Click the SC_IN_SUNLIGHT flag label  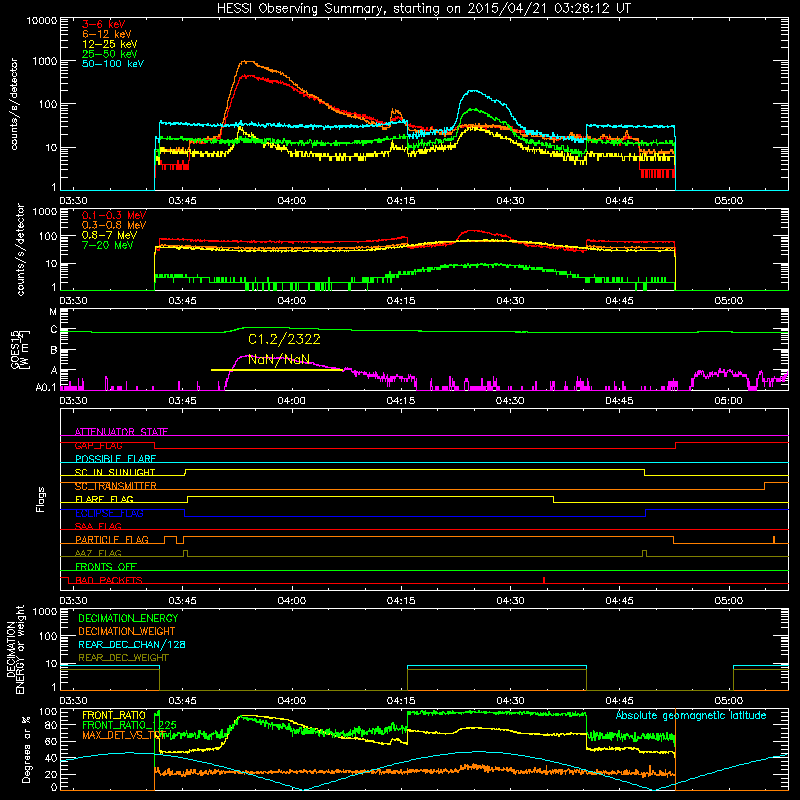pos(115,472)
